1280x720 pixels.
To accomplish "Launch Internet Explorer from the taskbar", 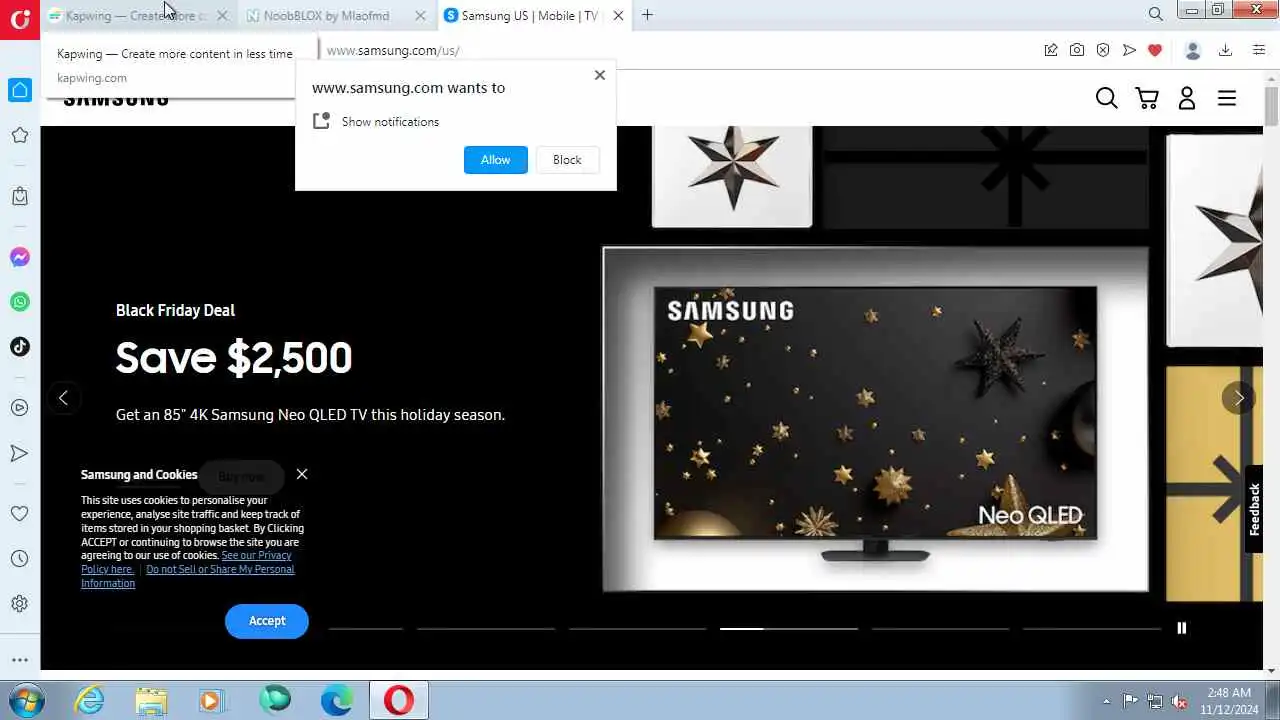I will (90, 700).
